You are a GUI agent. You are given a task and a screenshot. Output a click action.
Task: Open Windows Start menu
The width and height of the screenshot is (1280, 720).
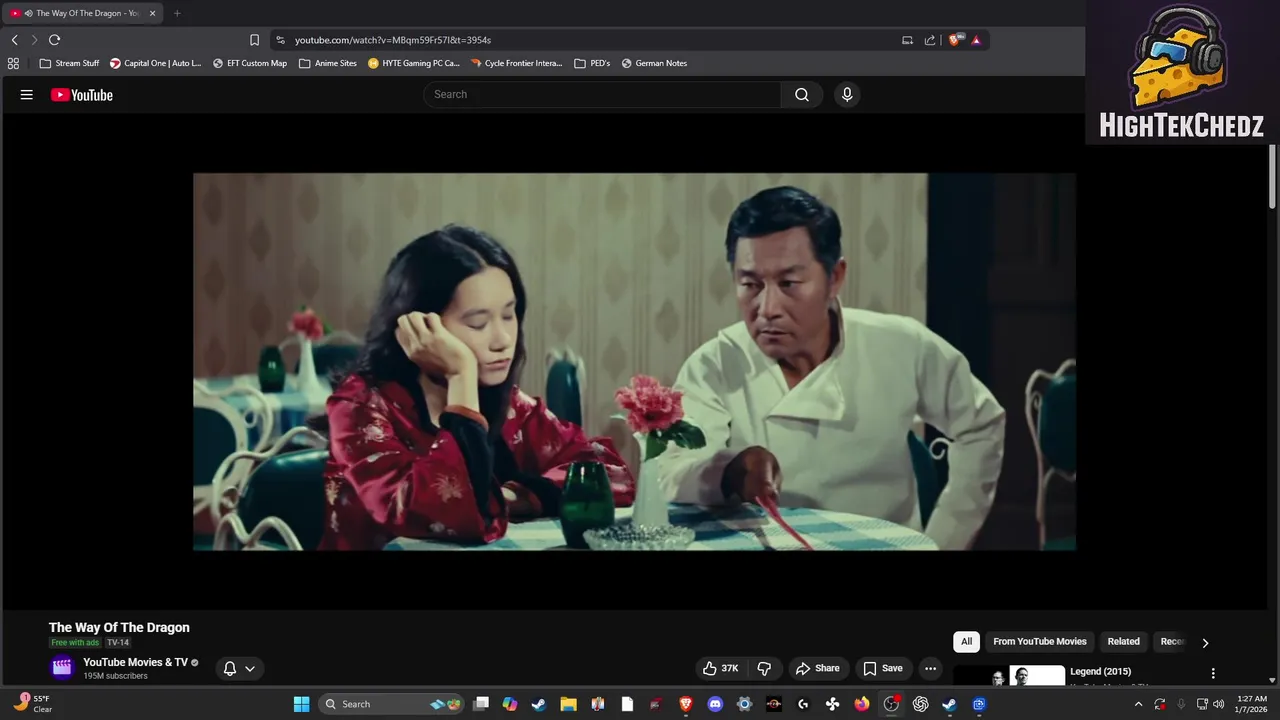point(301,704)
